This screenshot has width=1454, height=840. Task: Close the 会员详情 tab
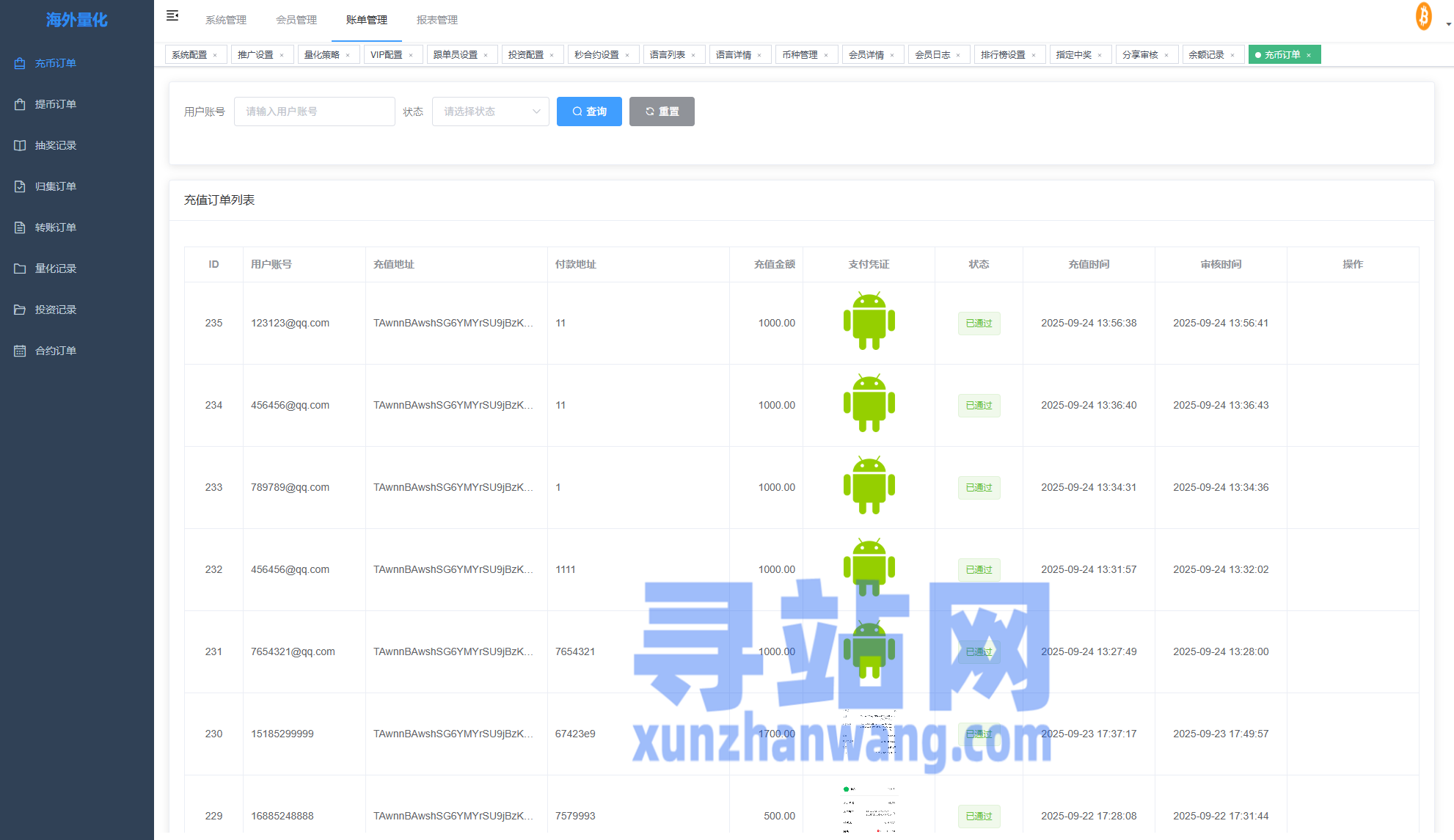pyautogui.click(x=892, y=56)
